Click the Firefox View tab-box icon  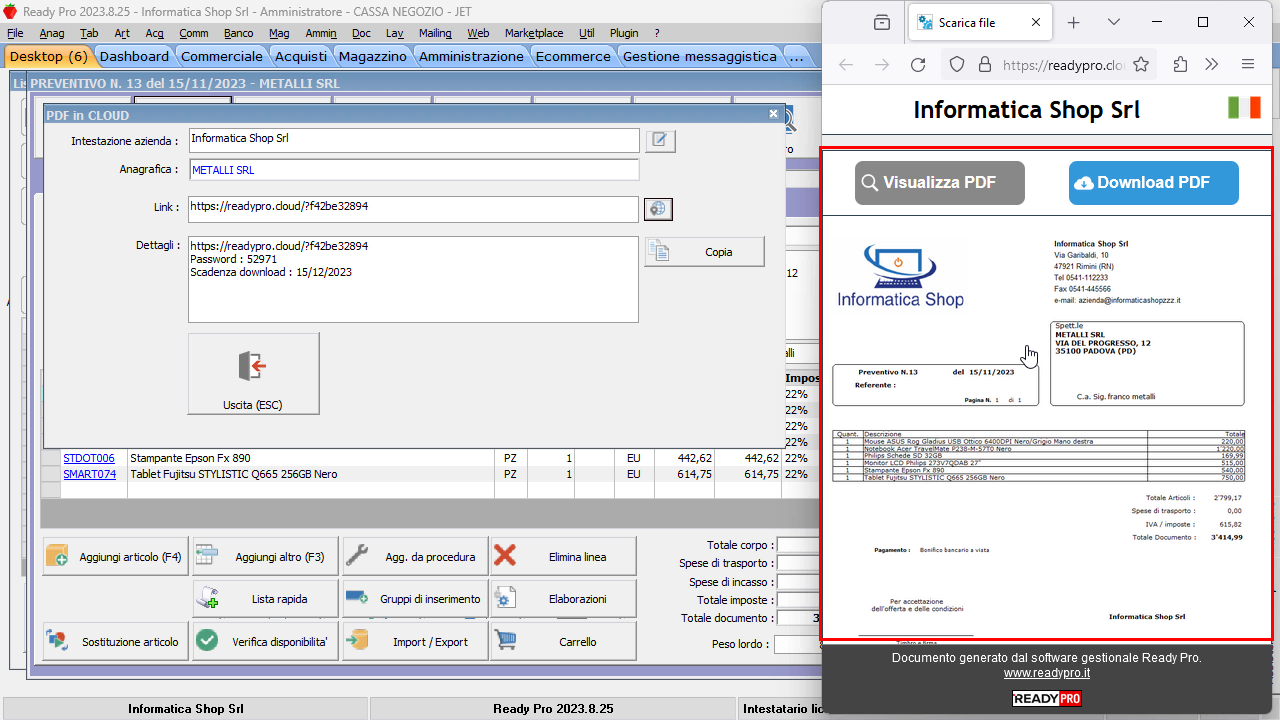(x=882, y=22)
